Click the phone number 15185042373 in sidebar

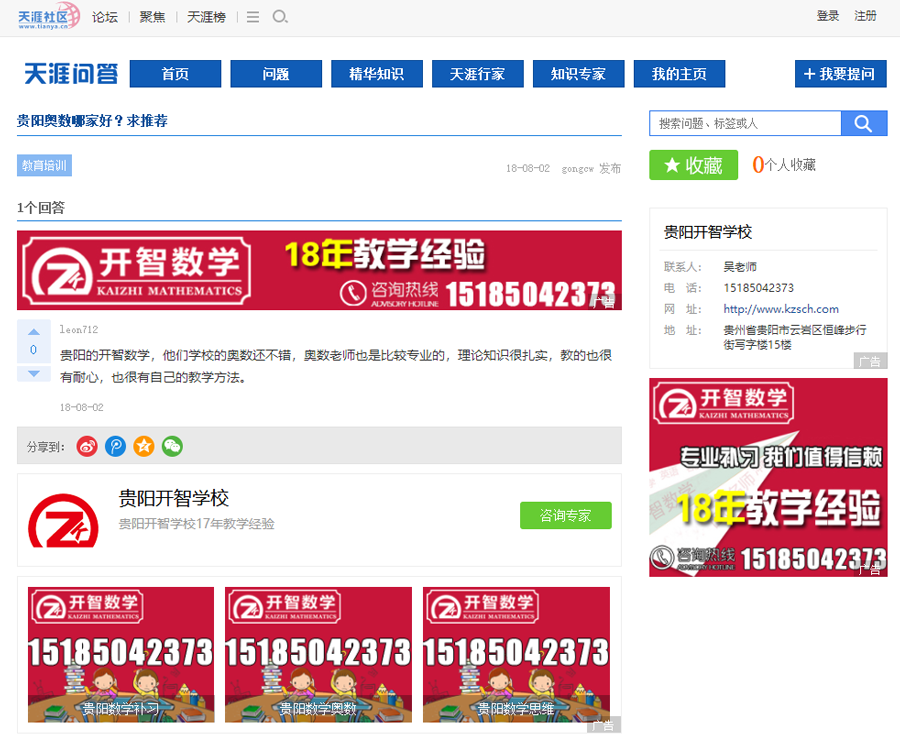(x=758, y=288)
